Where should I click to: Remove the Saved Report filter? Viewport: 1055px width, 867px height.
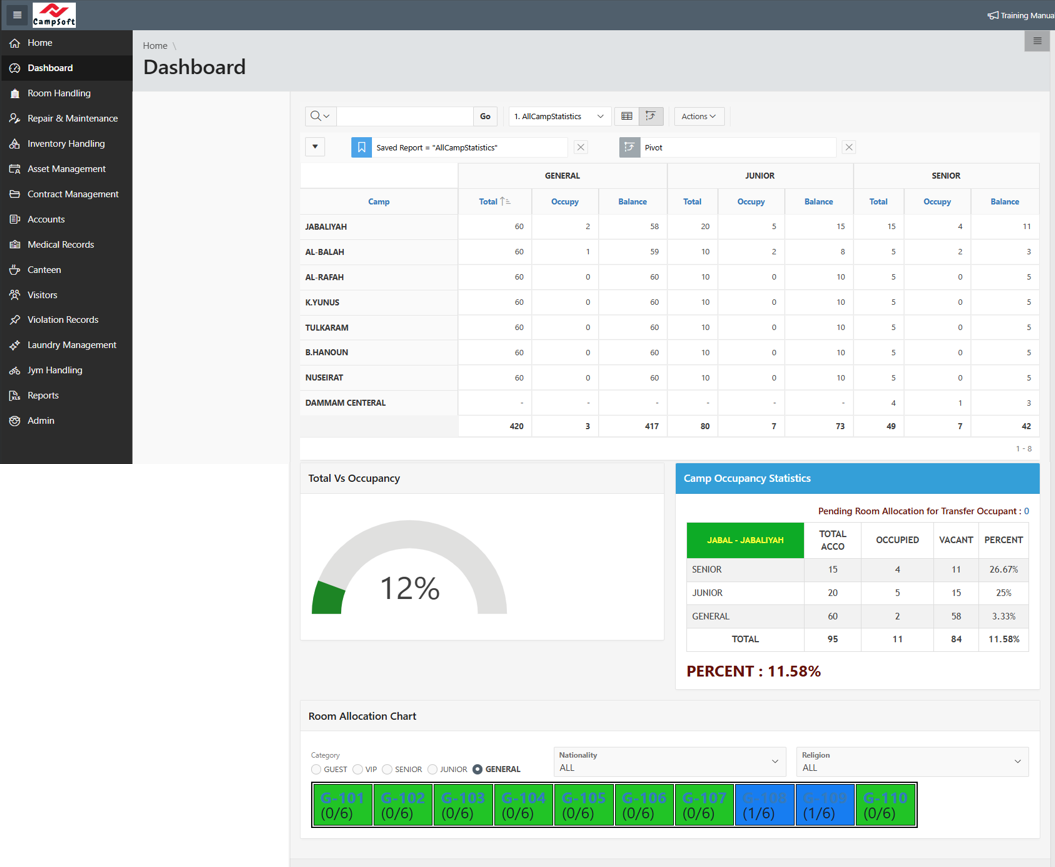(x=581, y=147)
